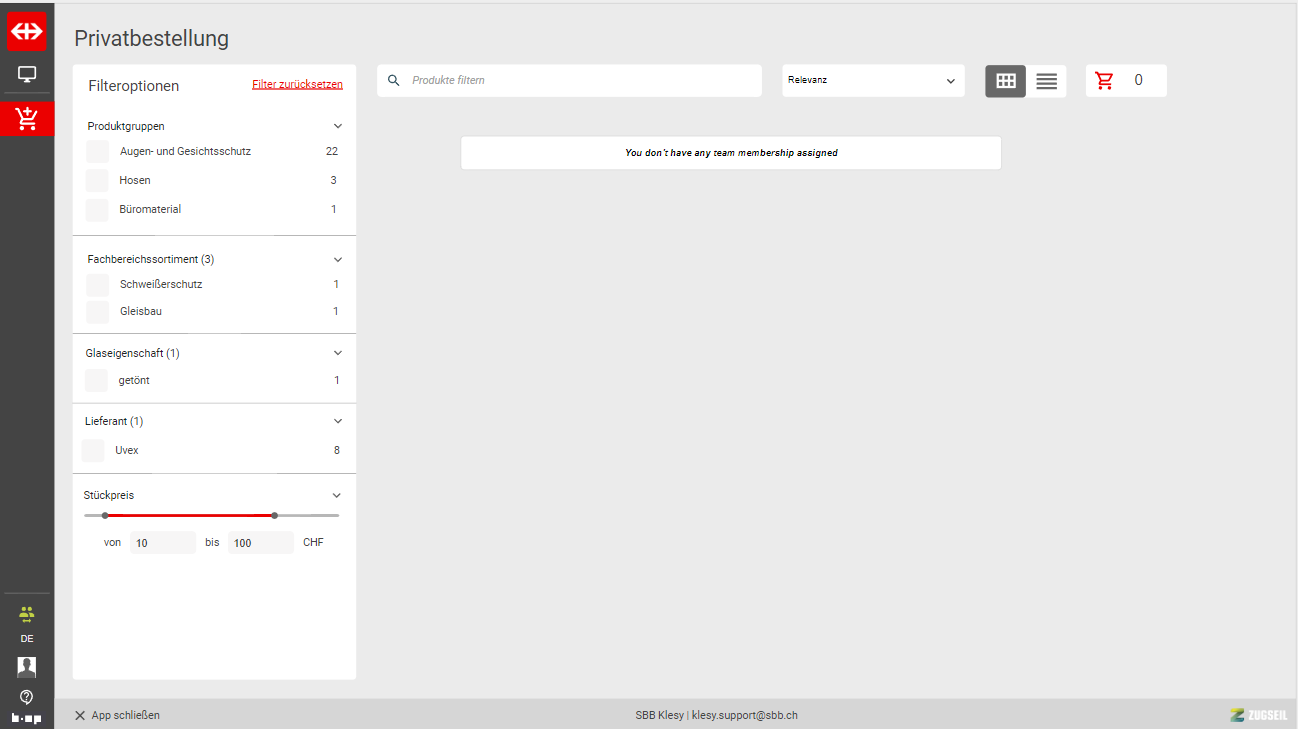Check the Augen- und Gesichtsschutz filter
The height and width of the screenshot is (729, 1298).
[97, 152]
